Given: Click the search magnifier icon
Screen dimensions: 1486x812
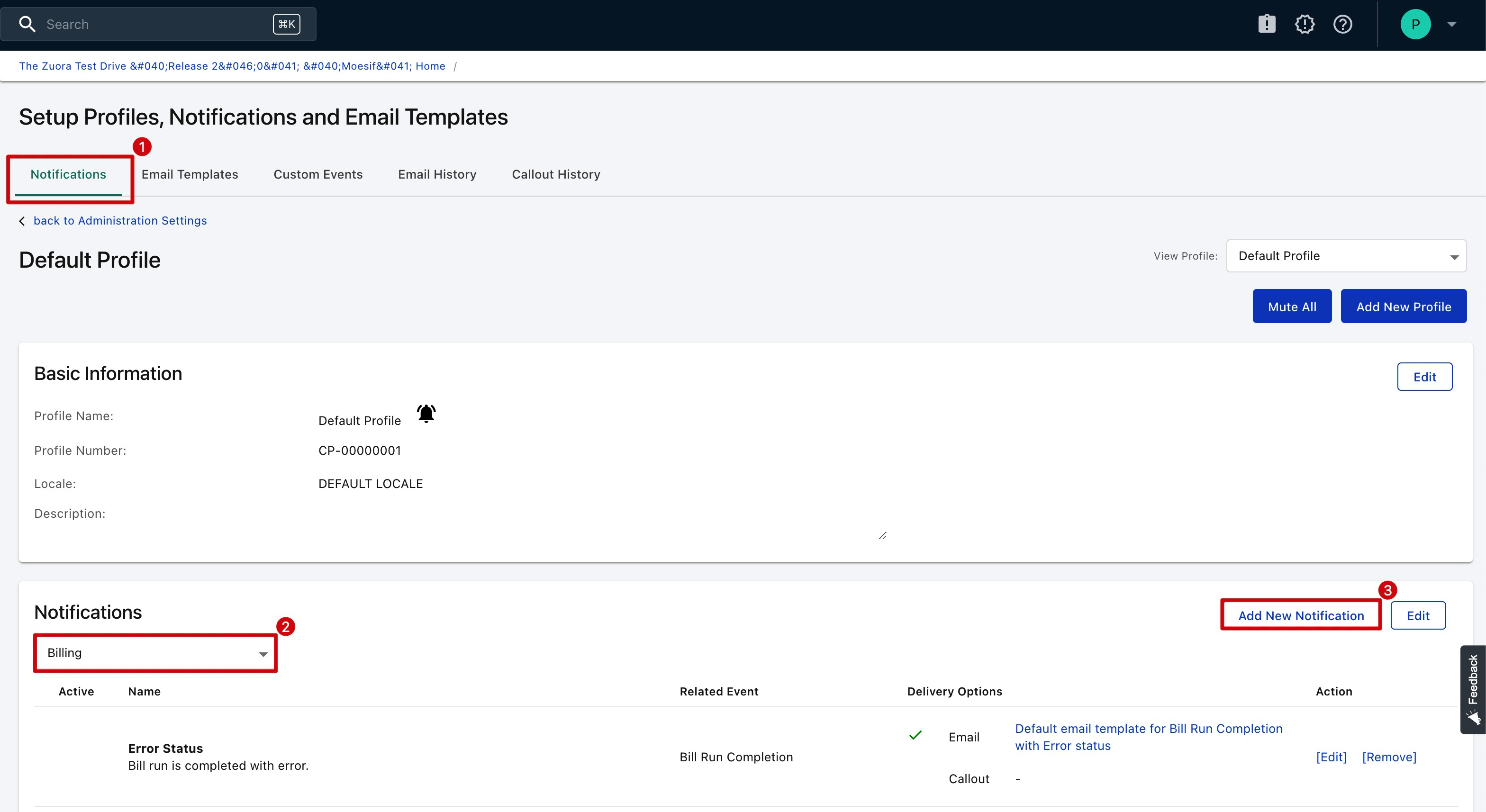Looking at the screenshot, I should pos(27,24).
